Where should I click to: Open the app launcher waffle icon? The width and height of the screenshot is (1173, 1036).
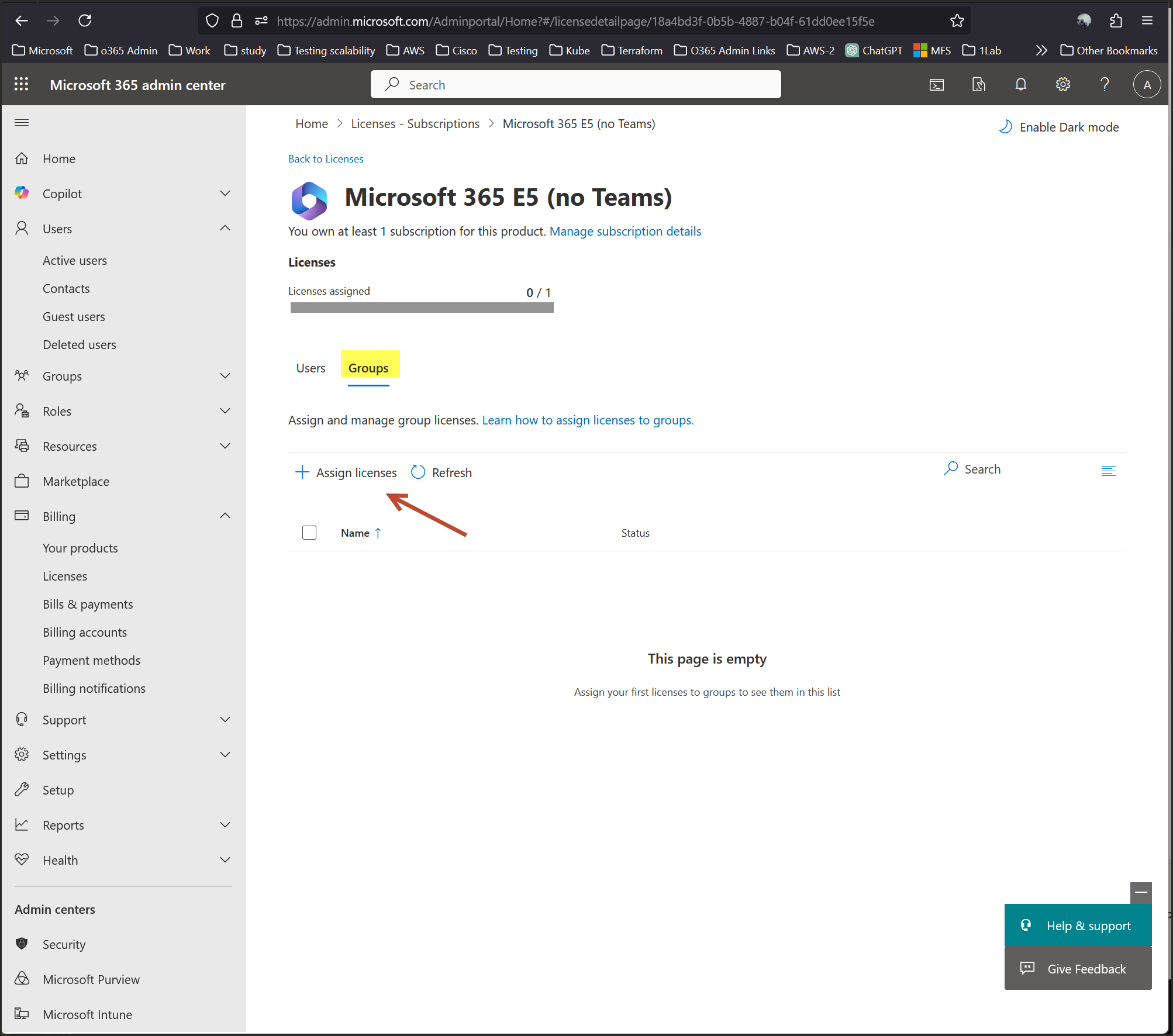point(21,85)
